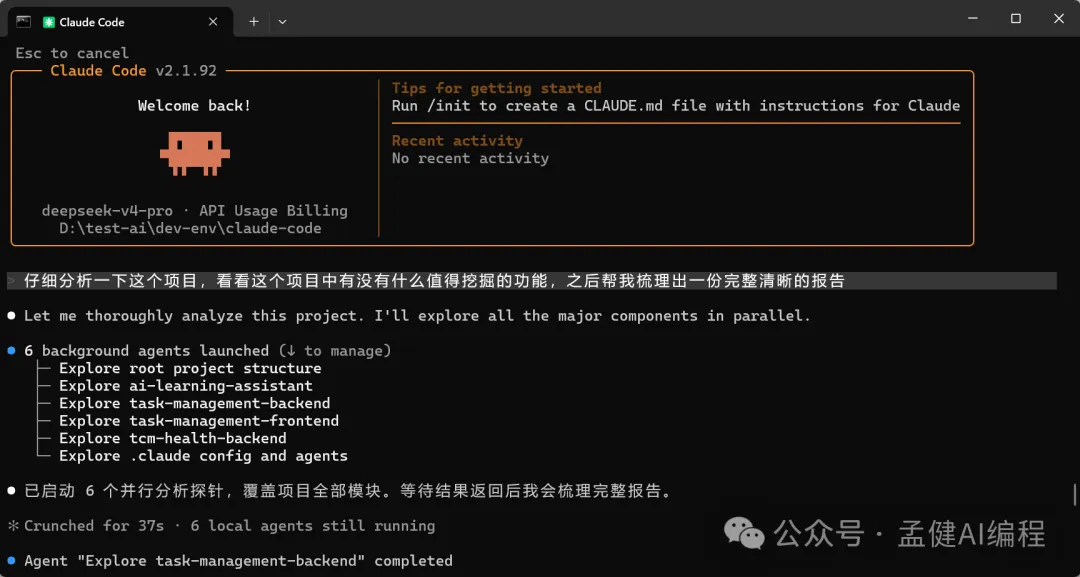The width and height of the screenshot is (1080, 577).
Task: Click the orange Claude pixel mascot
Action: point(195,153)
